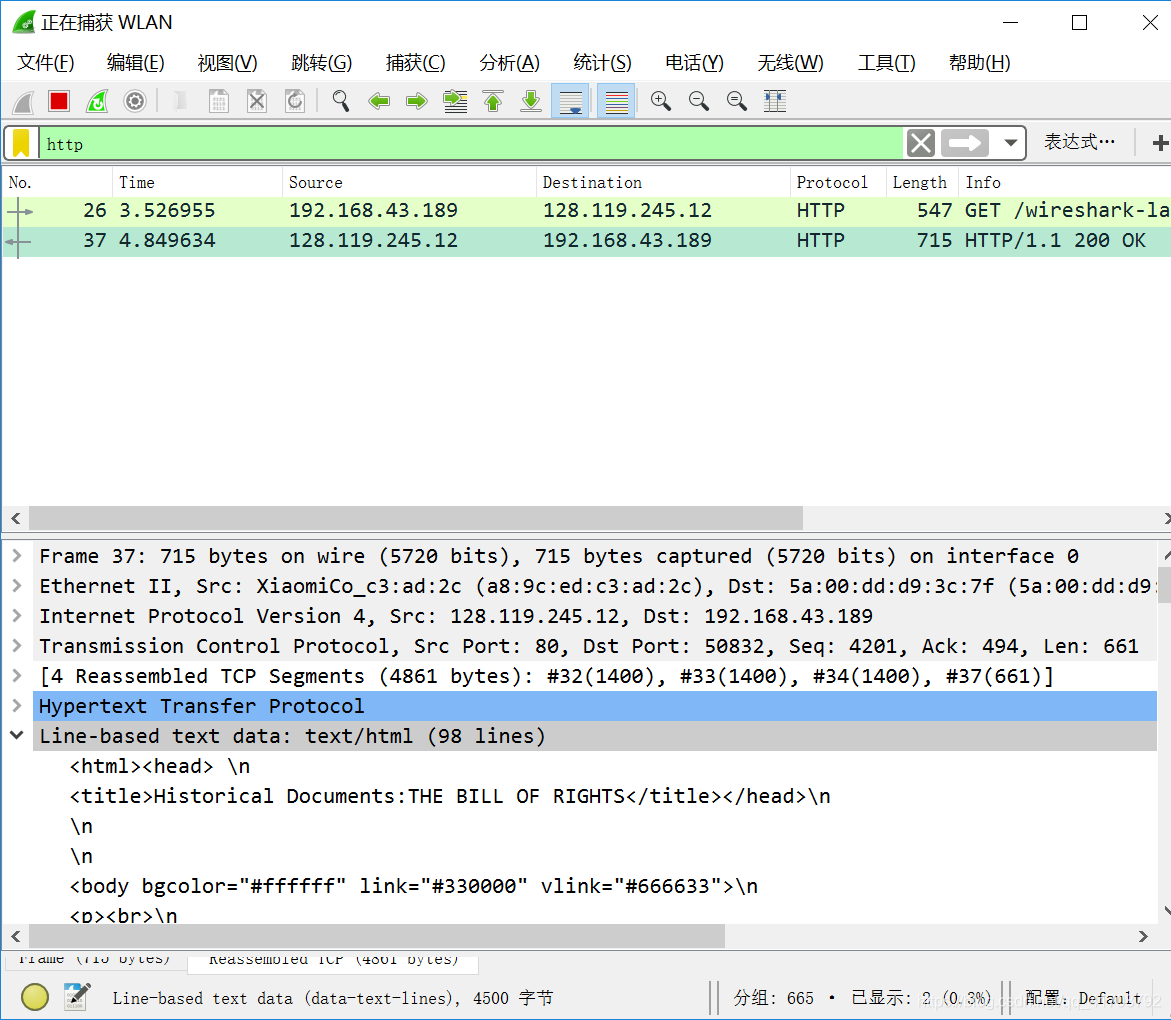
Task: Sort packets by the No. column header
Action: [x=58, y=182]
